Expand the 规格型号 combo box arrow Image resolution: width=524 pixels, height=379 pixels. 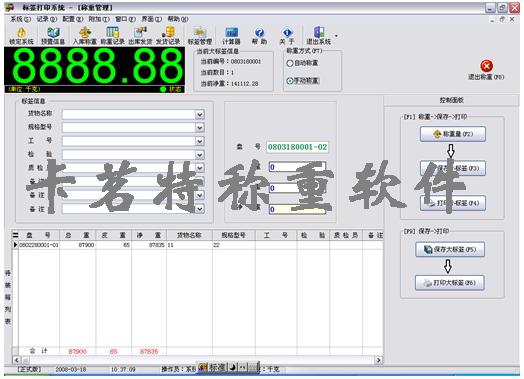pyautogui.click(x=200, y=128)
